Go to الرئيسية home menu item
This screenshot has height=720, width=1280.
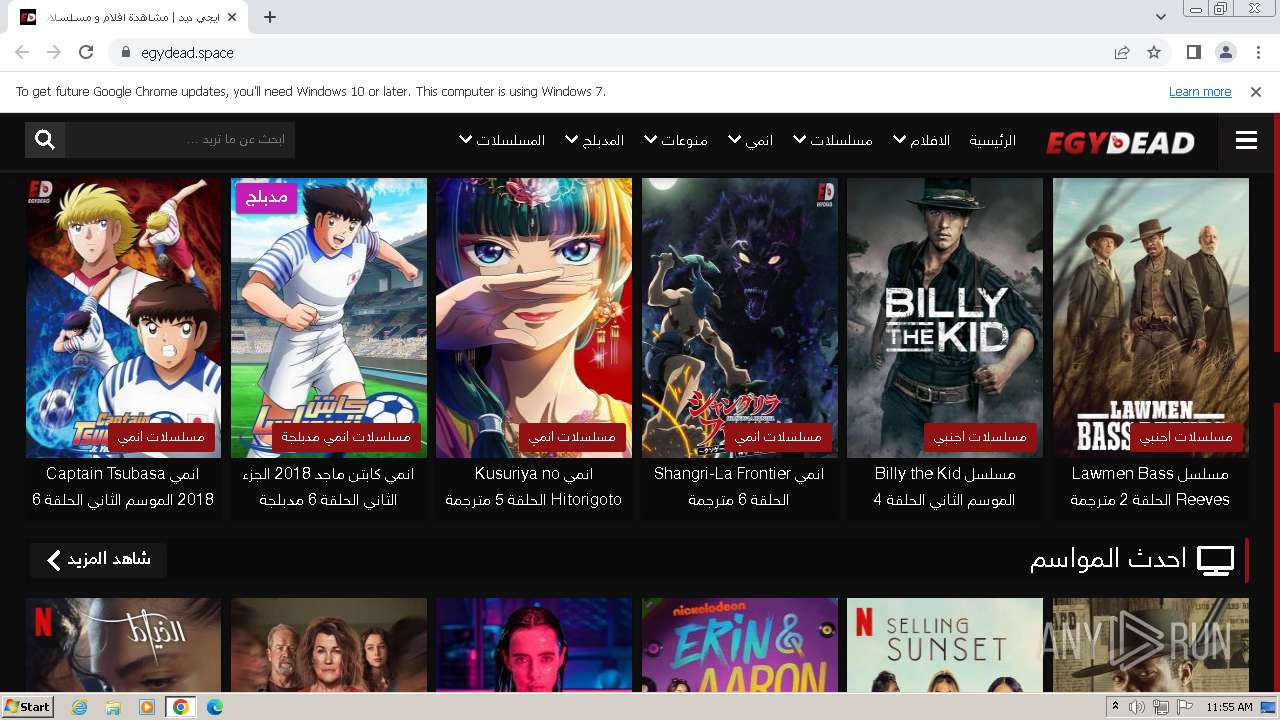point(992,140)
